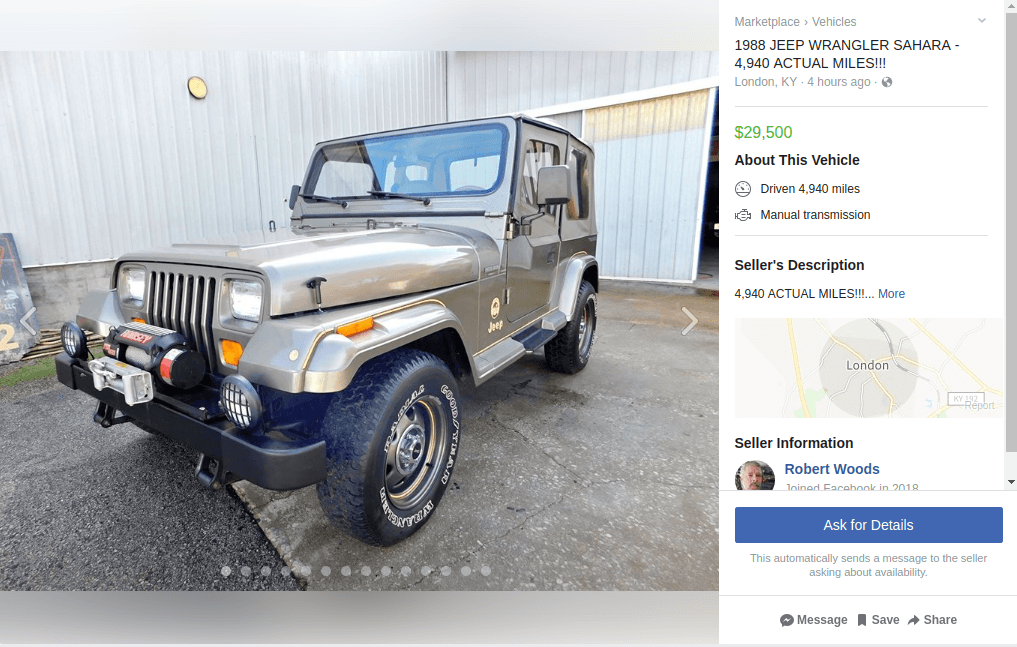Screen dimensions: 1017x647
Task: Click the speedometer mileage icon
Action: tap(743, 189)
